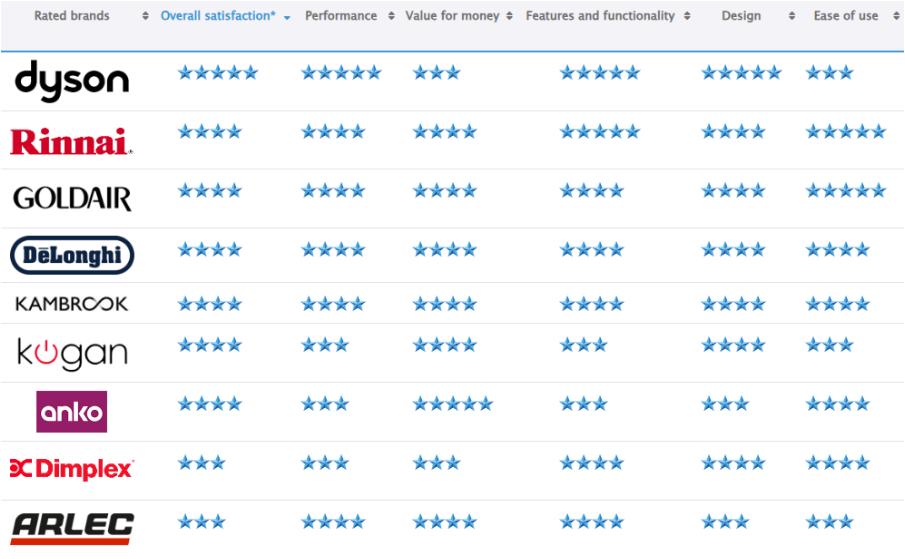Click the sort arrows beside Value for money
This screenshot has height=559, width=905.
(x=510, y=17)
